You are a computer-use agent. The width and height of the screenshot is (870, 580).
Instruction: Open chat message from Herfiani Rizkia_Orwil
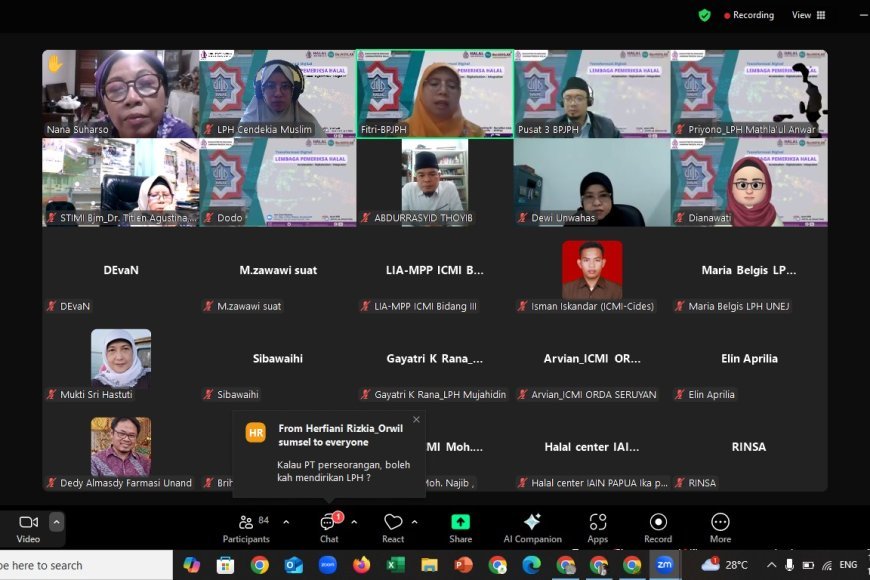click(329, 454)
